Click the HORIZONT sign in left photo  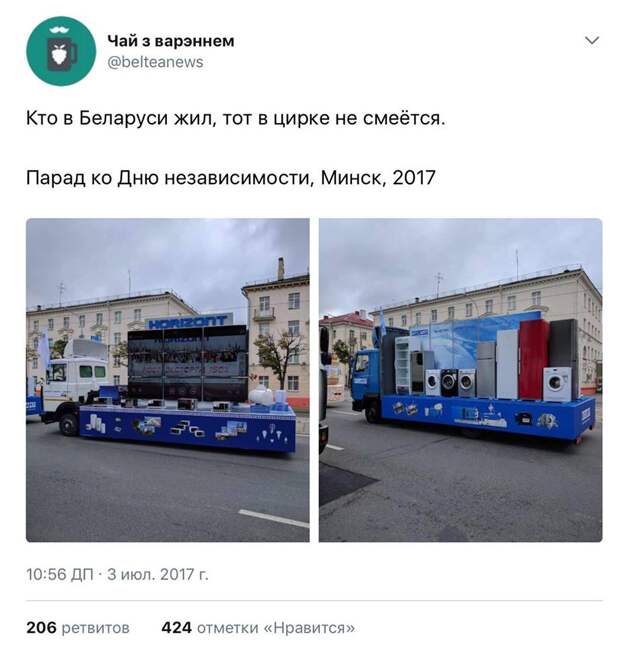[189, 321]
